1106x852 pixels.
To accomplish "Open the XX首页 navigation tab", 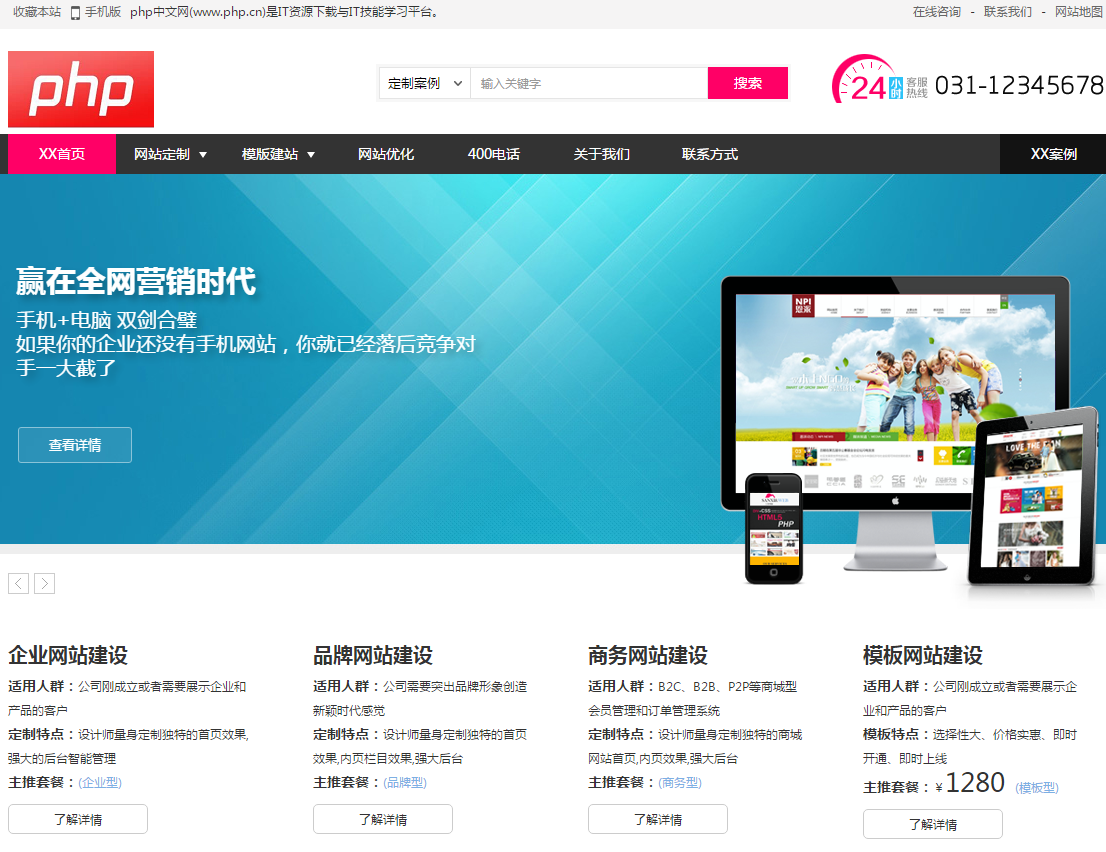I will click(x=62, y=154).
